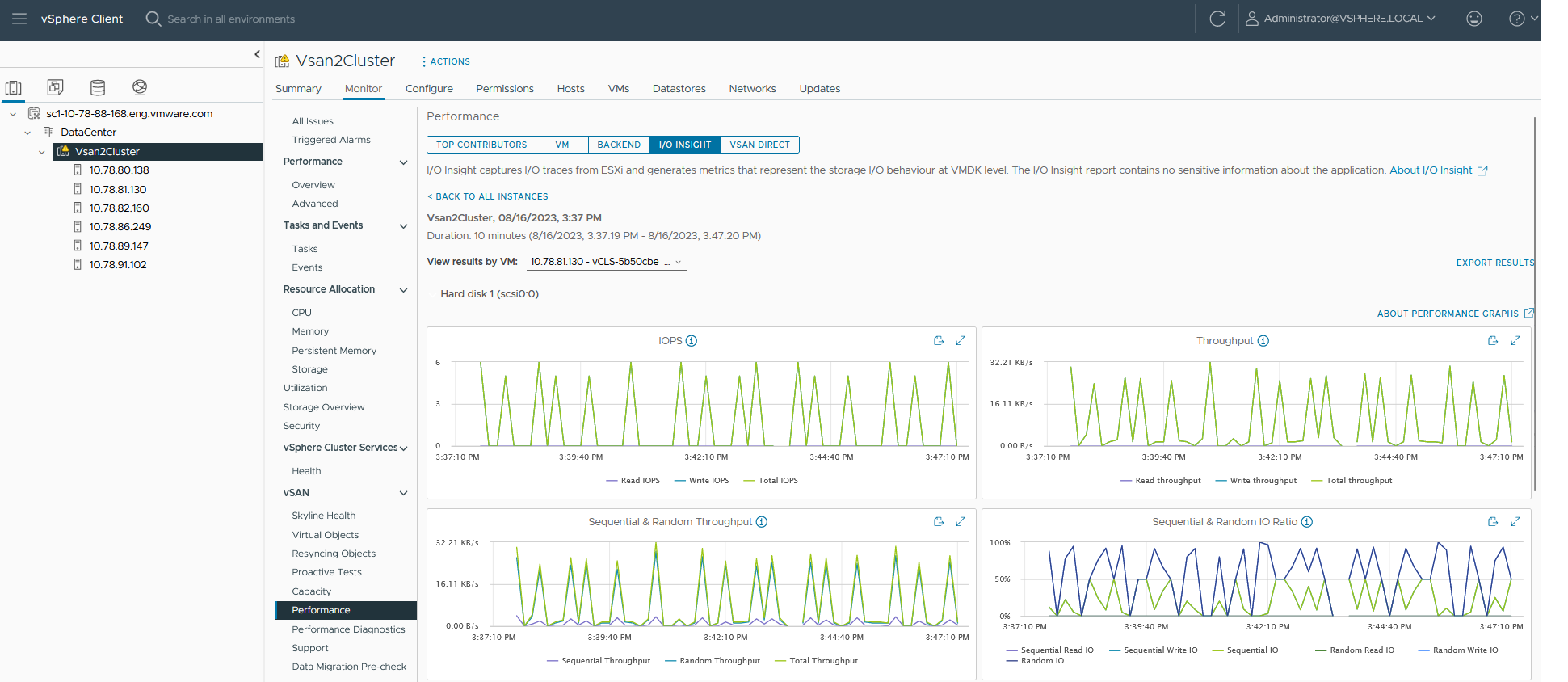Expand the IOPS chart to full view

[x=961, y=341]
